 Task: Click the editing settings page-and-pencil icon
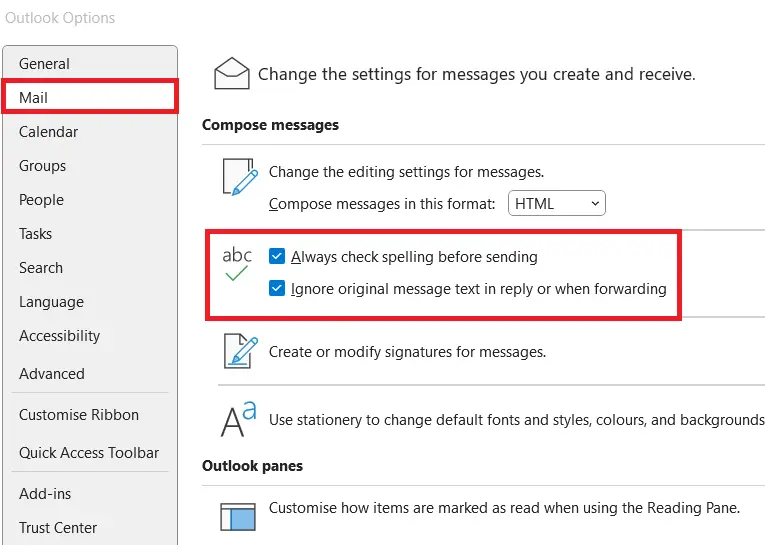pos(240,177)
